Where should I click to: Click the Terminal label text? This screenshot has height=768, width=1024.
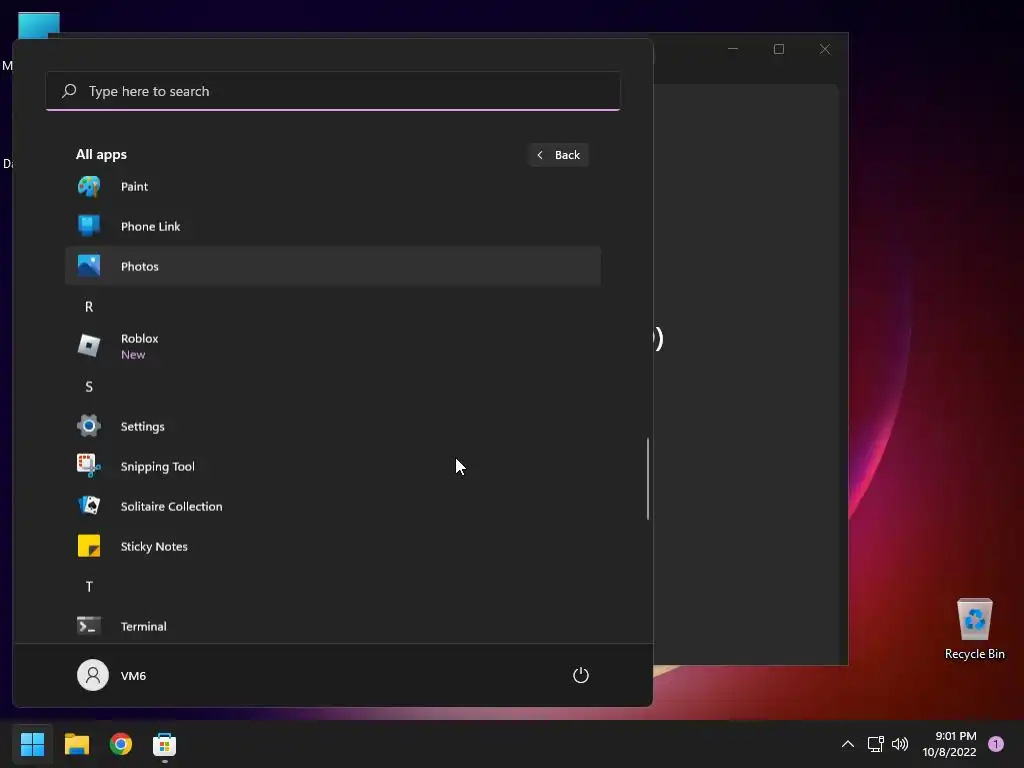click(144, 626)
